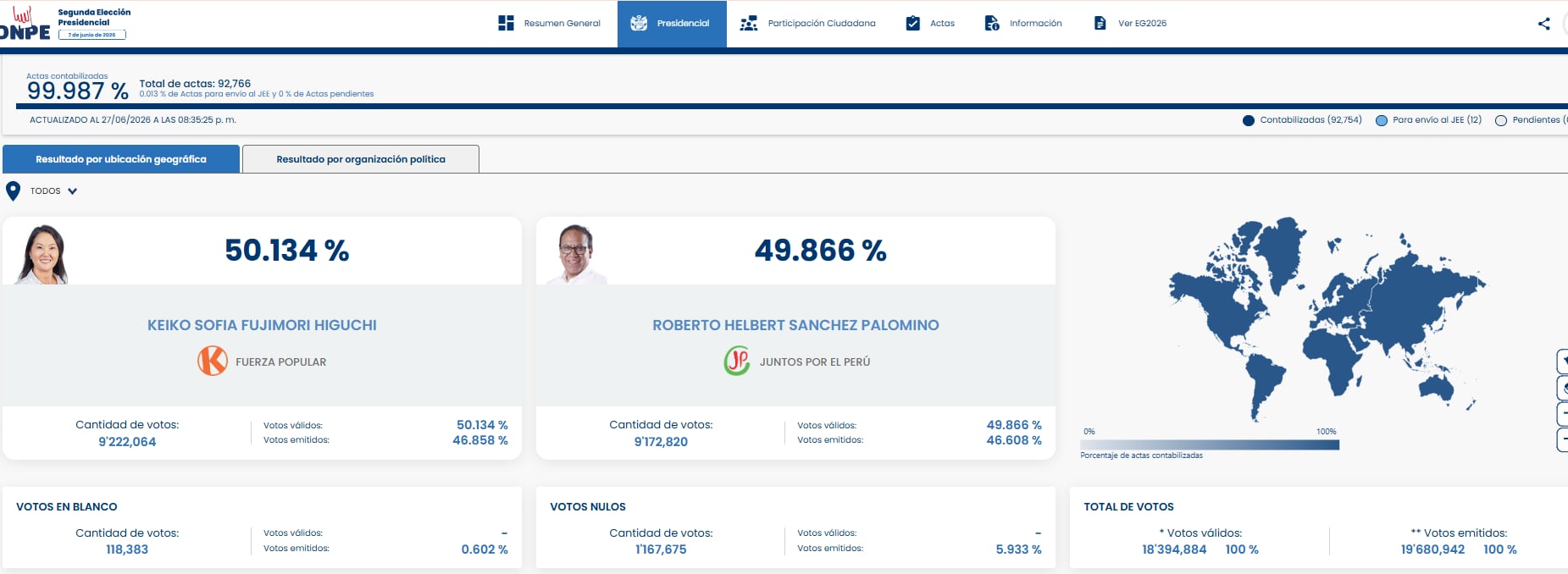This screenshot has height=574, width=1568.
Task: Click the location pin icon near TODOS
Action: click(13, 191)
